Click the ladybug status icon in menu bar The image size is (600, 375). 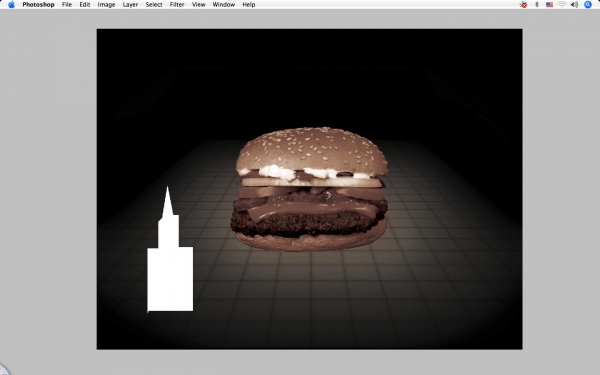(x=523, y=5)
